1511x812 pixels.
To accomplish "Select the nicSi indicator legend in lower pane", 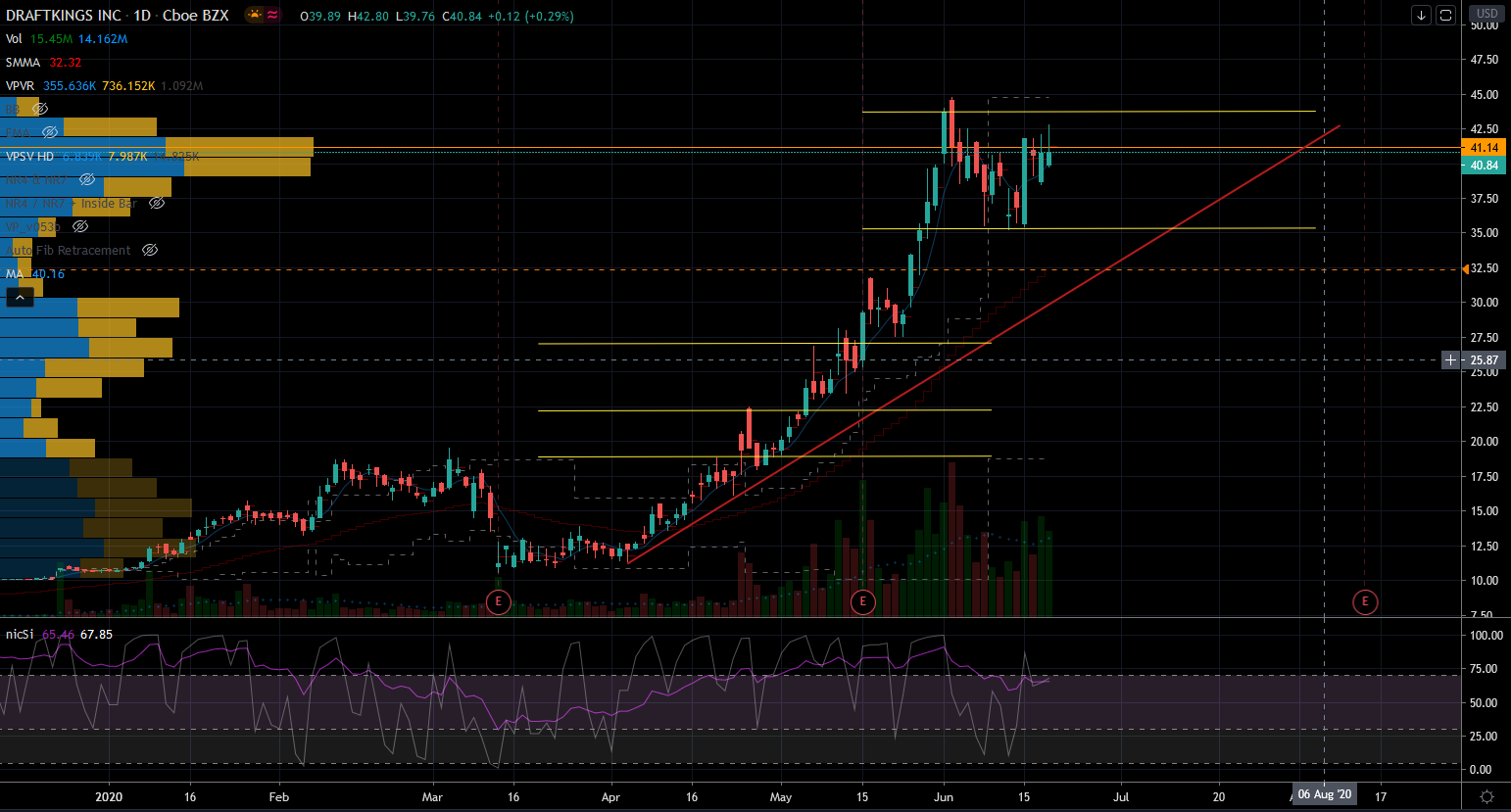I will tap(20, 635).
